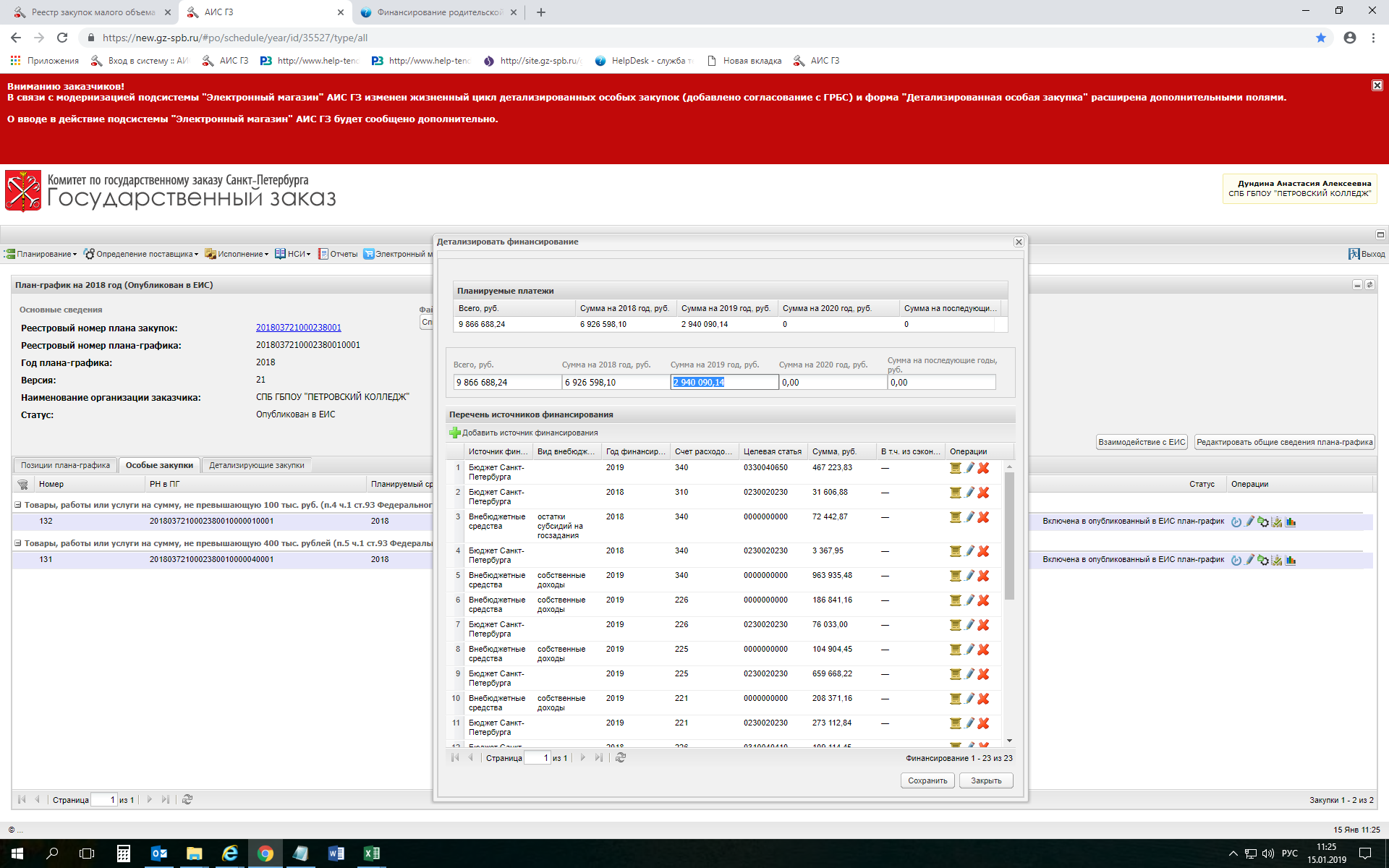The image size is (1389, 868).
Task: Click the green plus to add a financing source
Action: pyautogui.click(x=455, y=433)
